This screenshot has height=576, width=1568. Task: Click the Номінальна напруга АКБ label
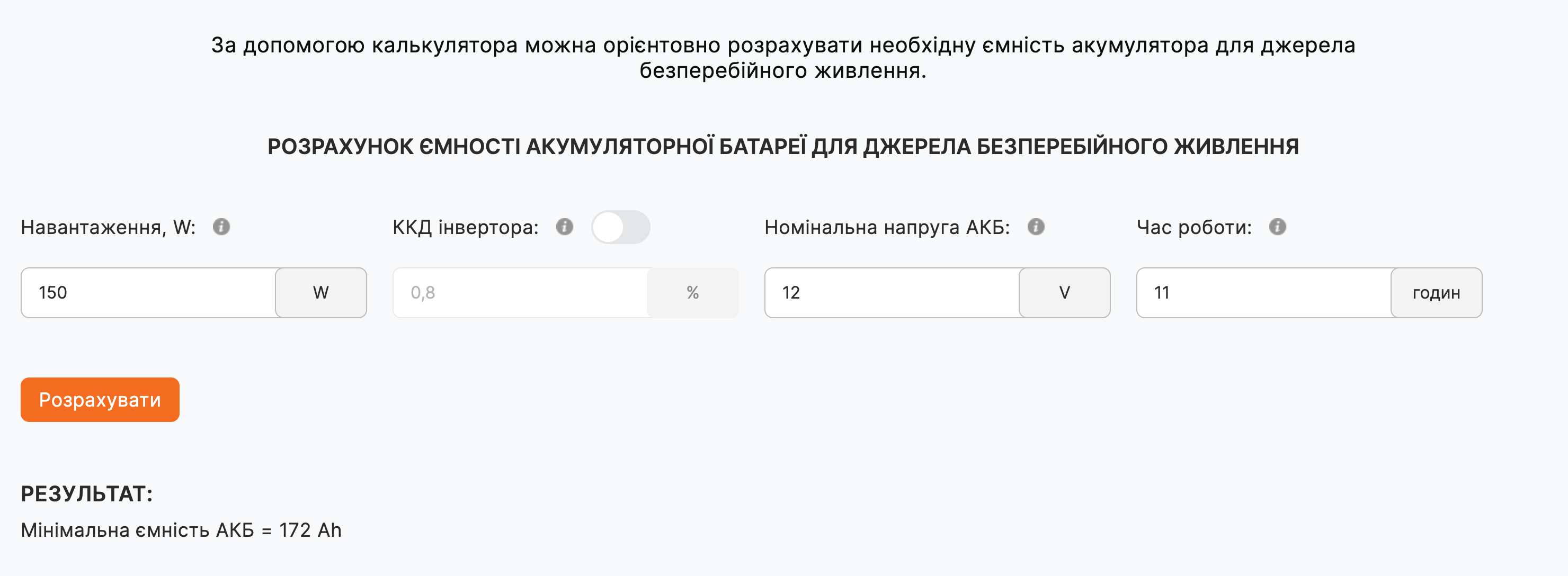pos(887,228)
